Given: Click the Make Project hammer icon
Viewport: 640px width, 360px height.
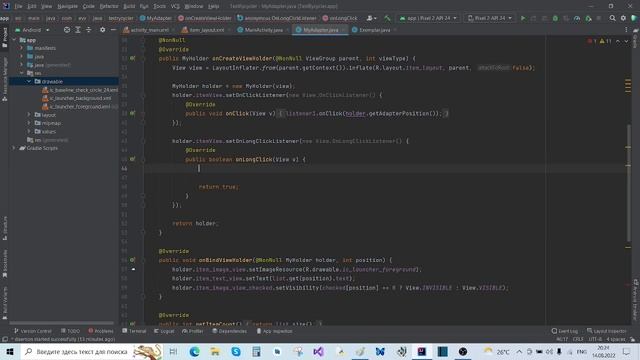Looking at the screenshot, I should (x=387, y=18).
